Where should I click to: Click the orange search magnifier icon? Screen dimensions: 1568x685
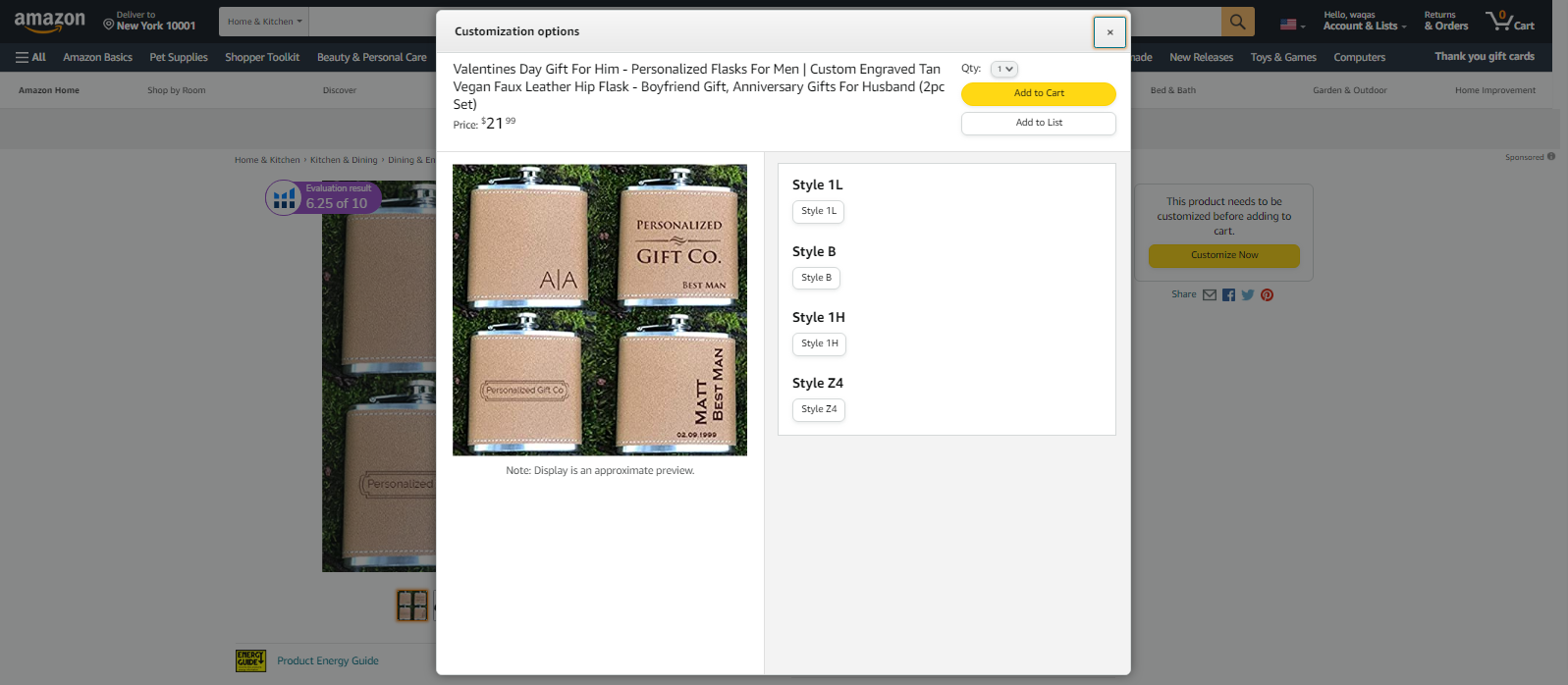[1237, 22]
